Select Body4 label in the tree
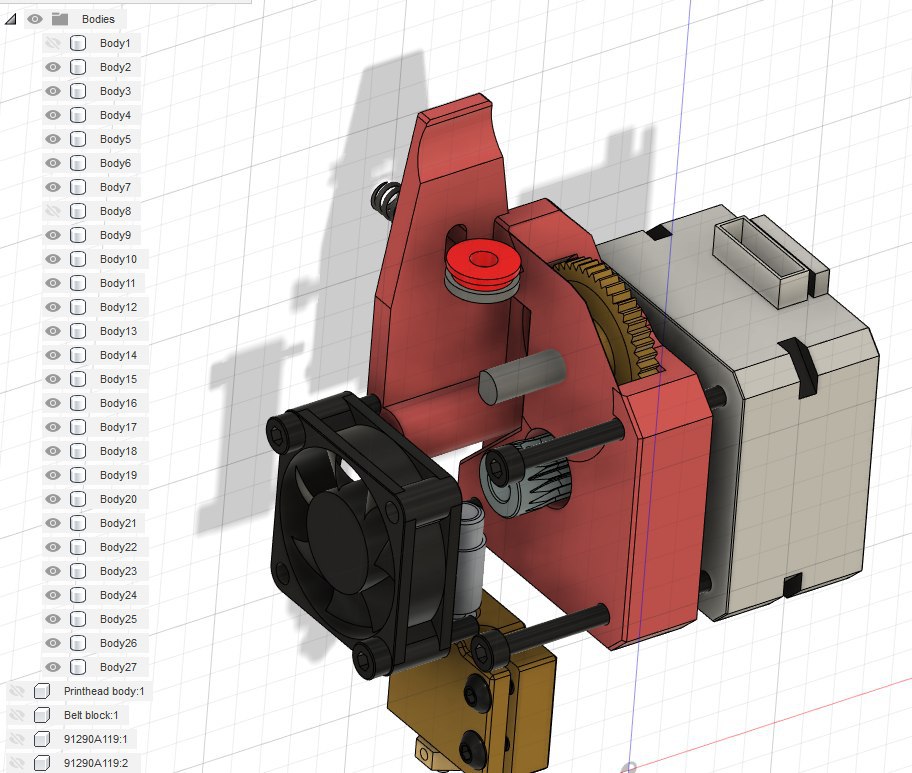Viewport: 912px width, 773px height. pos(115,115)
